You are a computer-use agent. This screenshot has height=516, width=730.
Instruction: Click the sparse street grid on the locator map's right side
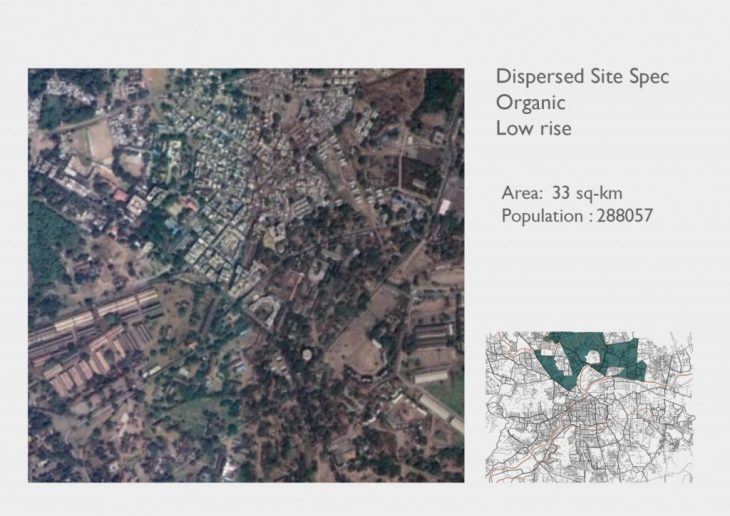(x=665, y=430)
